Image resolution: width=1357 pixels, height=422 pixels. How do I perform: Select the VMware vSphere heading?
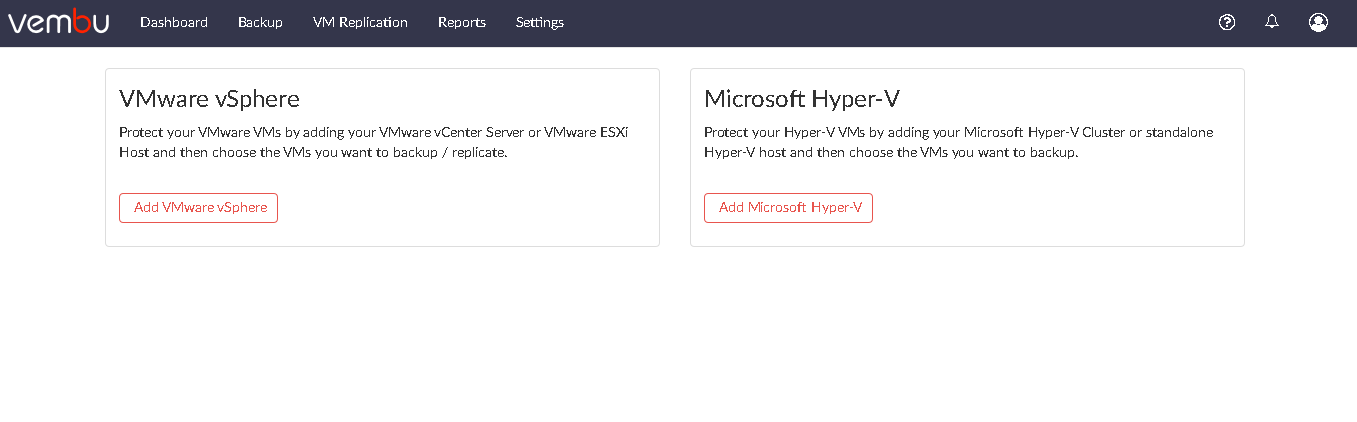[209, 98]
